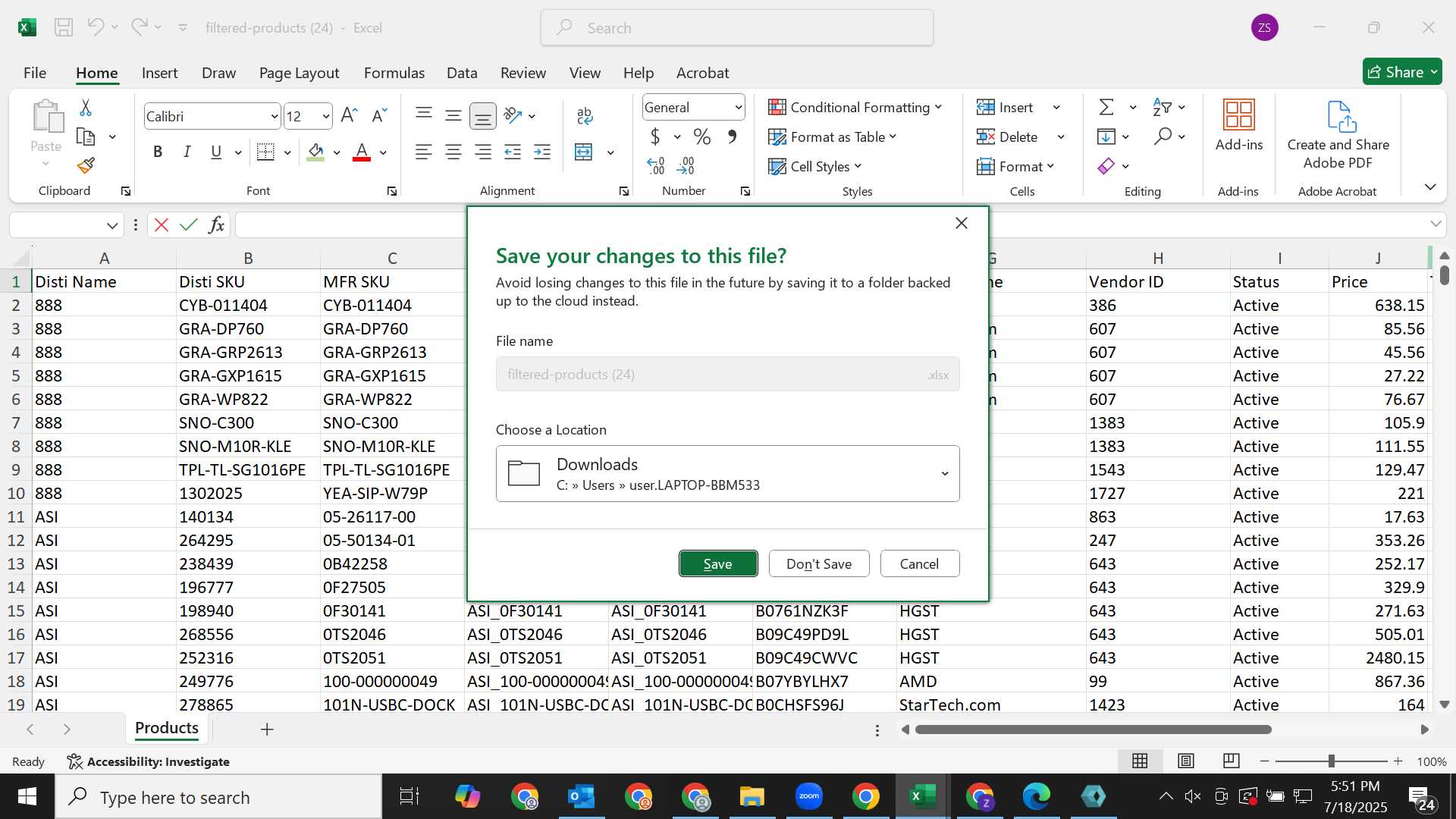Click the Insert Function fx icon

[x=217, y=225]
